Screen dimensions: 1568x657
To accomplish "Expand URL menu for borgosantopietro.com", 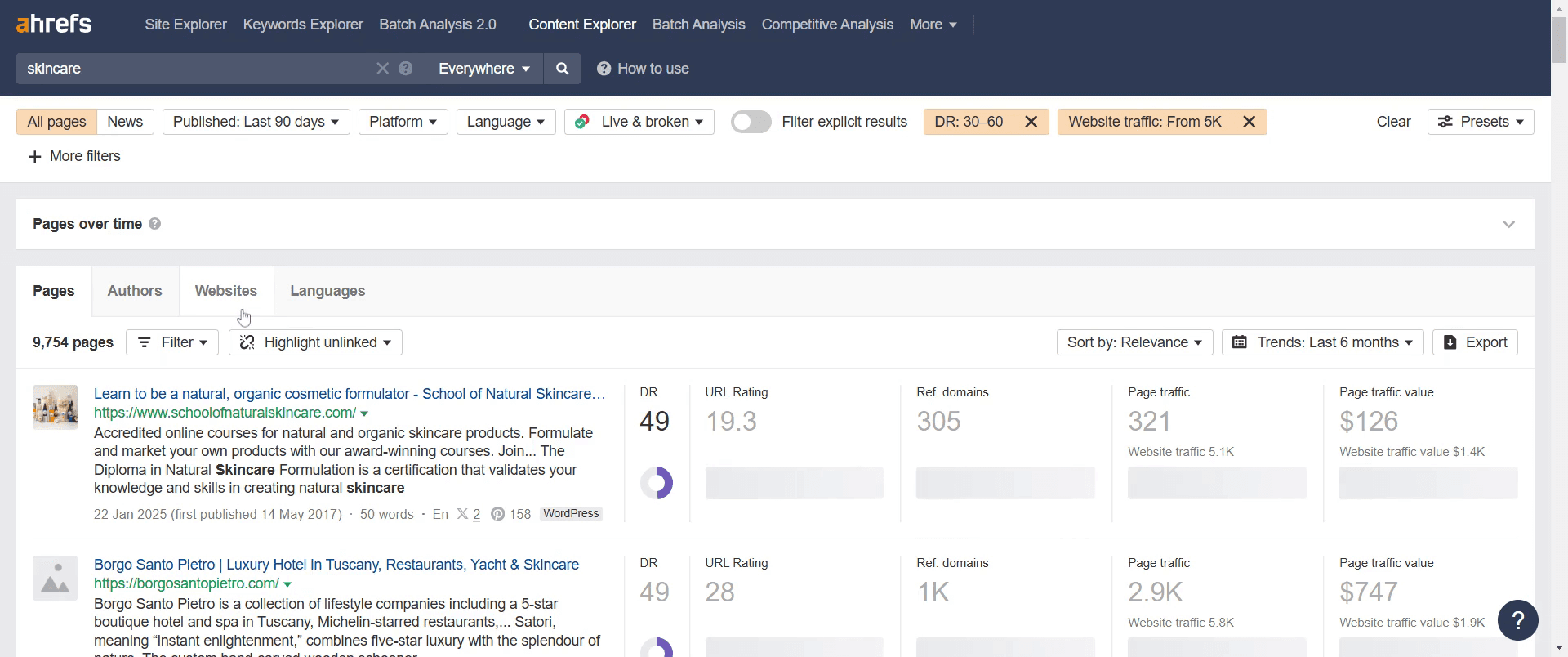I will click(287, 584).
